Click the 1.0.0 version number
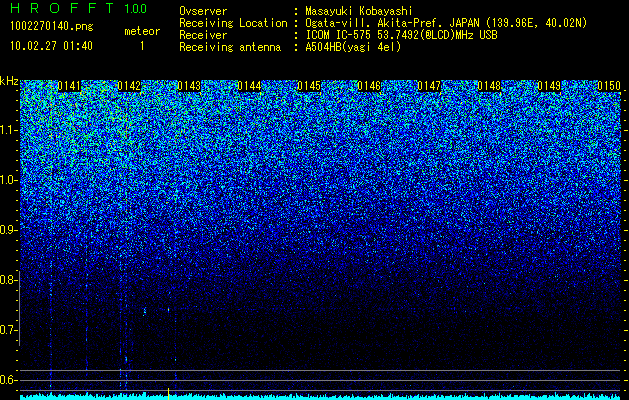629x400 pixels. [136, 8]
